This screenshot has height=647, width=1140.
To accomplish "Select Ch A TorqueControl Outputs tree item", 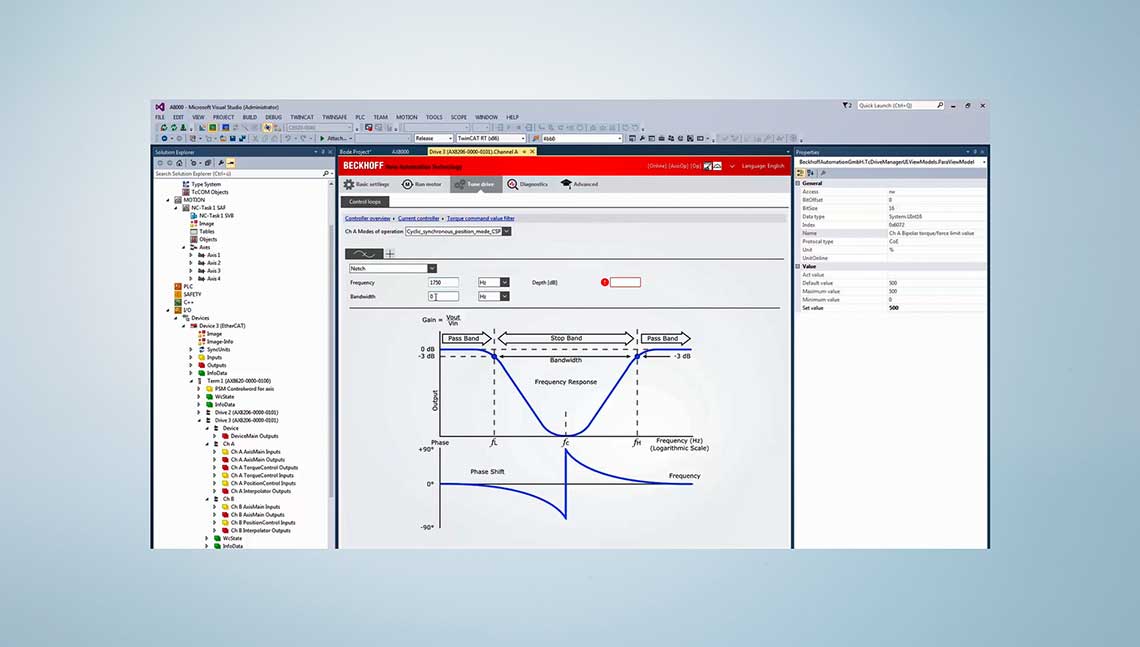I will click(264, 467).
